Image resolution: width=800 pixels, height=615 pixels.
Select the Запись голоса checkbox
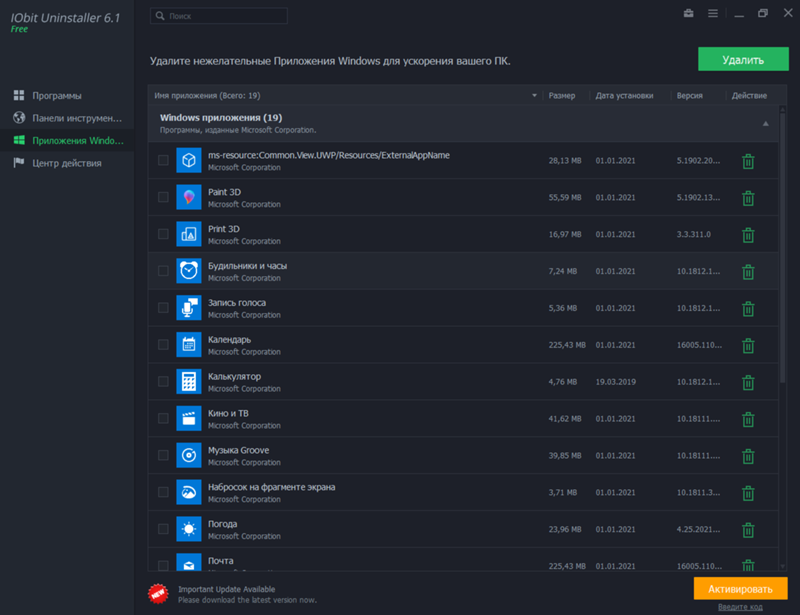[163, 308]
